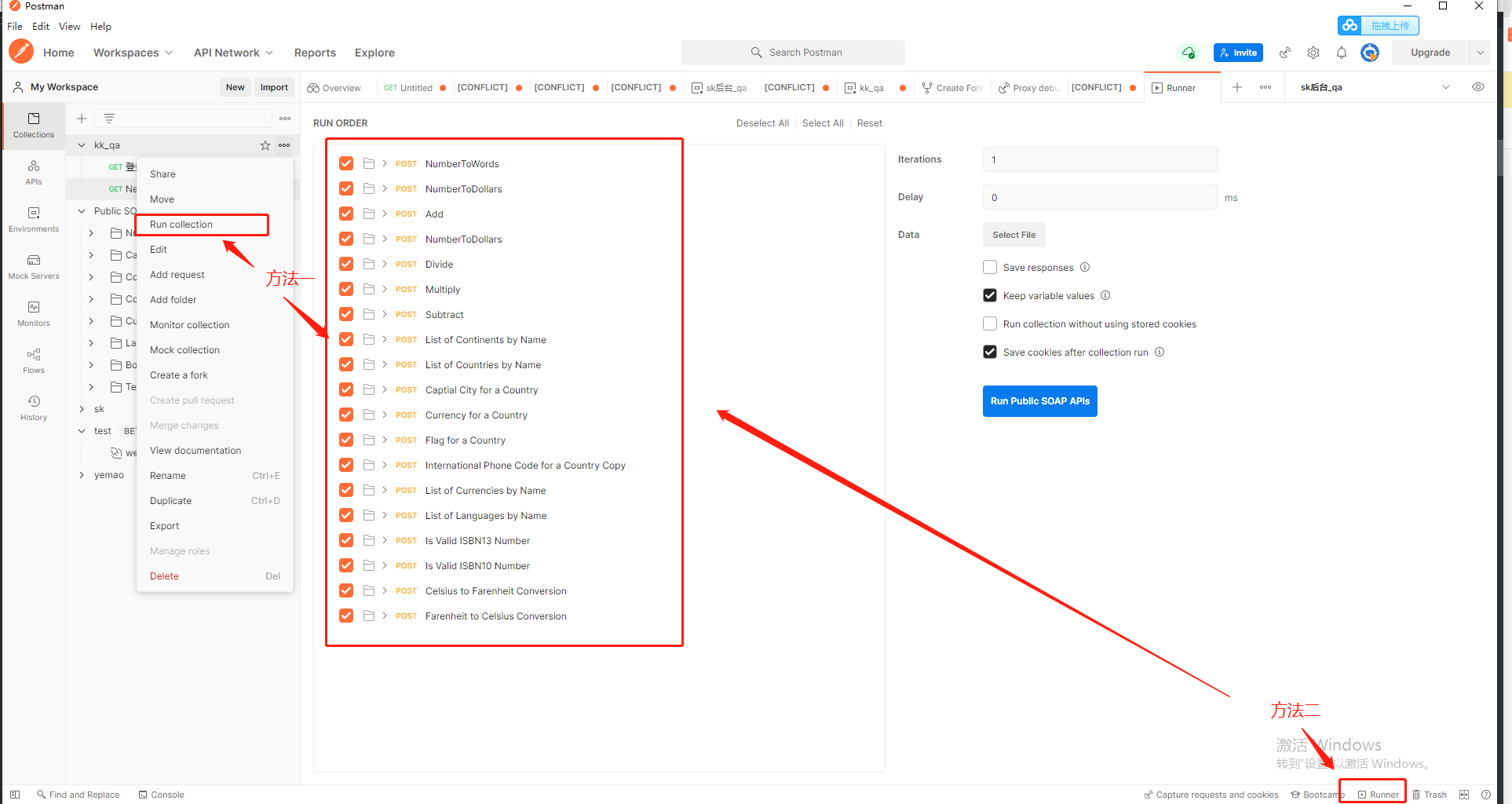Expand the sk collection

[x=82, y=409]
